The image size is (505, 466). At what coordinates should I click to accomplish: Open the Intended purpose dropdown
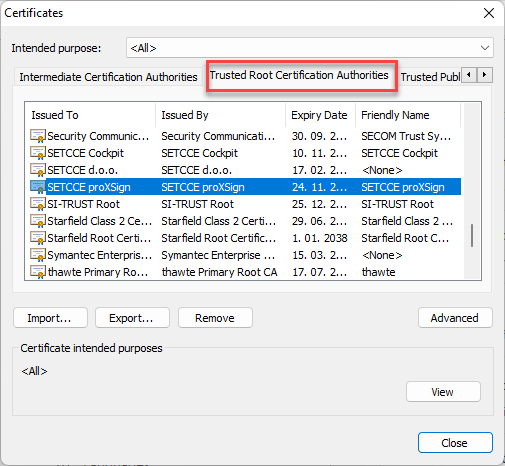[x=310, y=48]
